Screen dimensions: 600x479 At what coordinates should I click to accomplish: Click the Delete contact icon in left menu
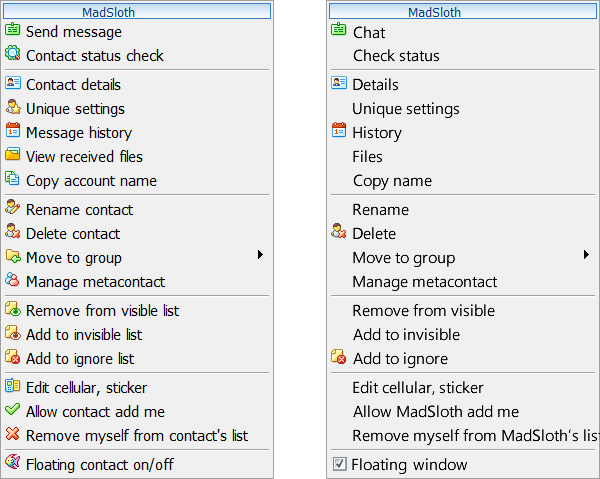12,233
